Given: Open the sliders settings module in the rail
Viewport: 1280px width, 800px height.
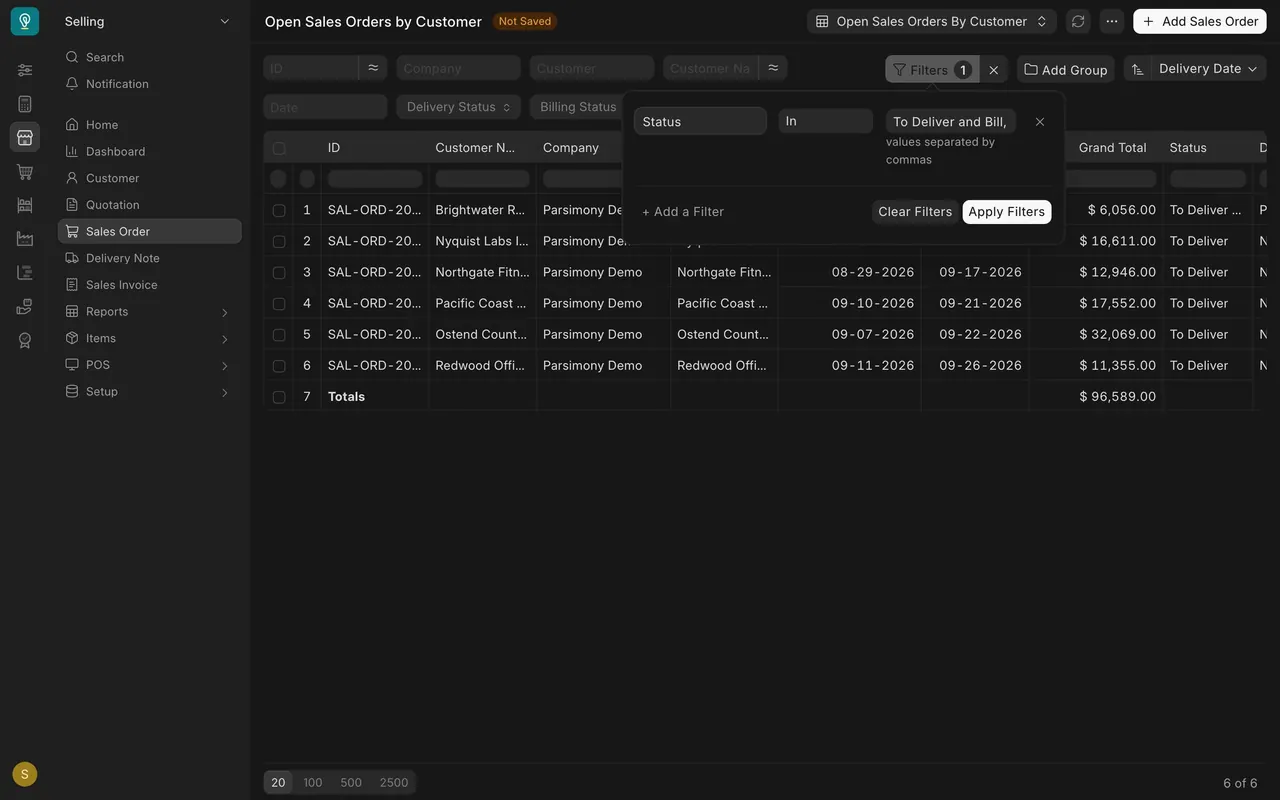Looking at the screenshot, I should 25,70.
